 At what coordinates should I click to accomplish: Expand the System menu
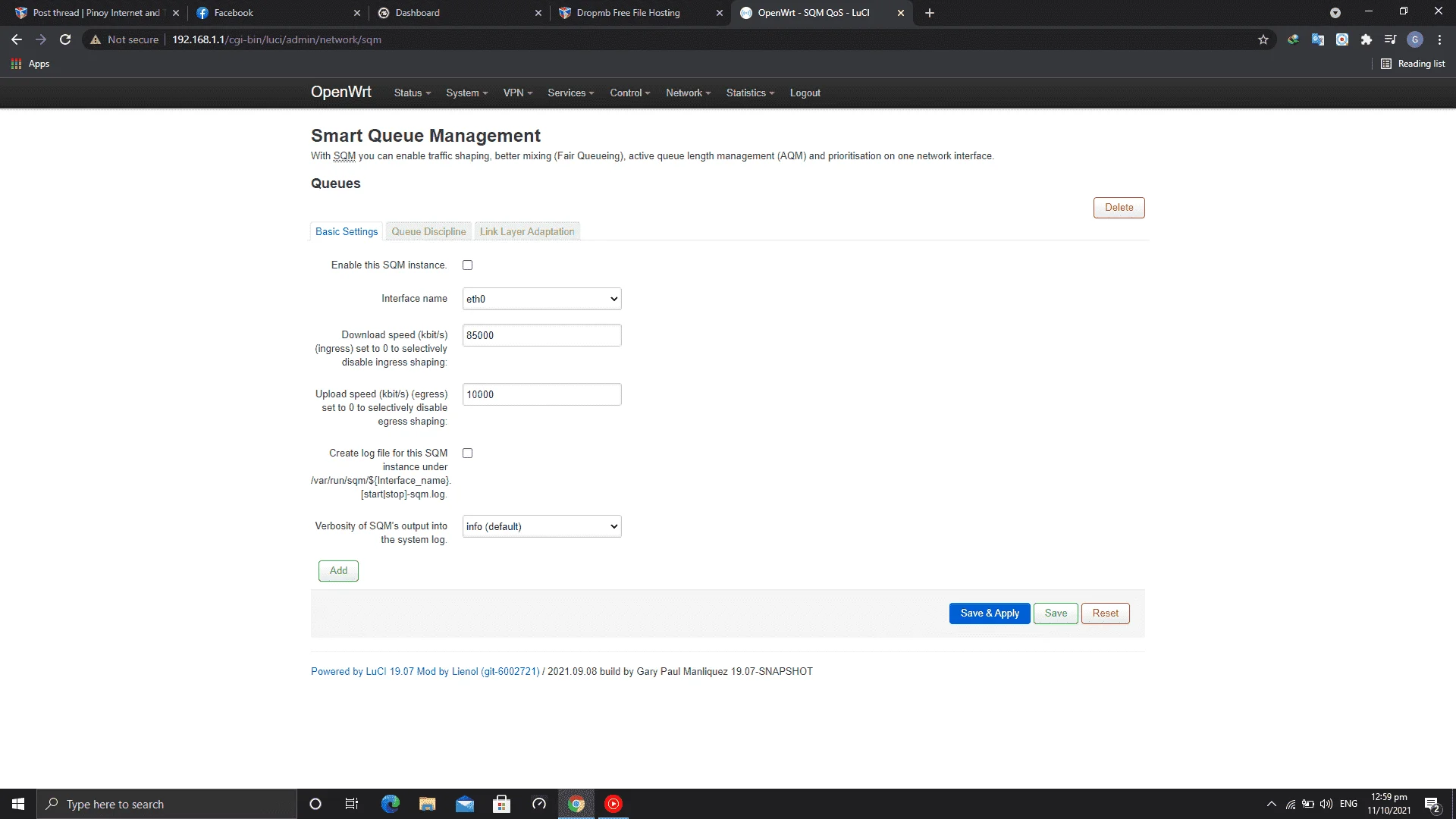[x=467, y=93]
